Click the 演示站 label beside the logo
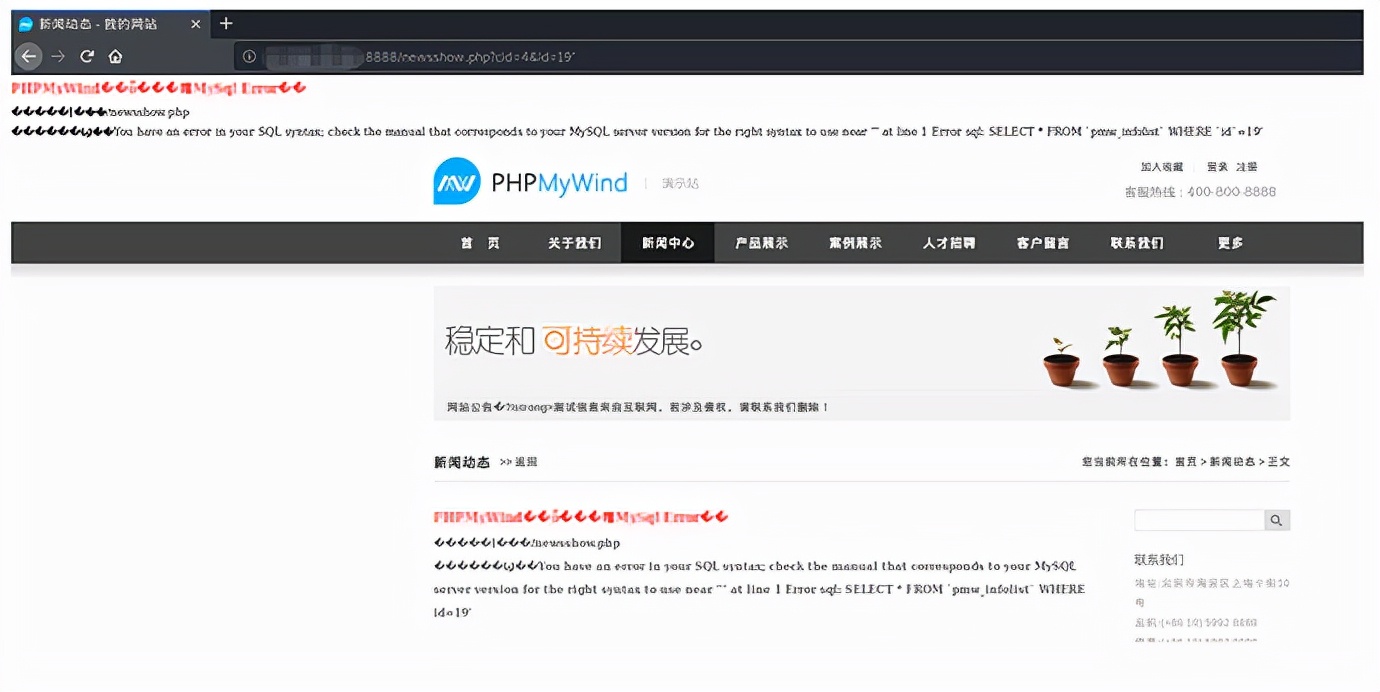Image resolution: width=1380 pixels, height=692 pixels. (680, 183)
